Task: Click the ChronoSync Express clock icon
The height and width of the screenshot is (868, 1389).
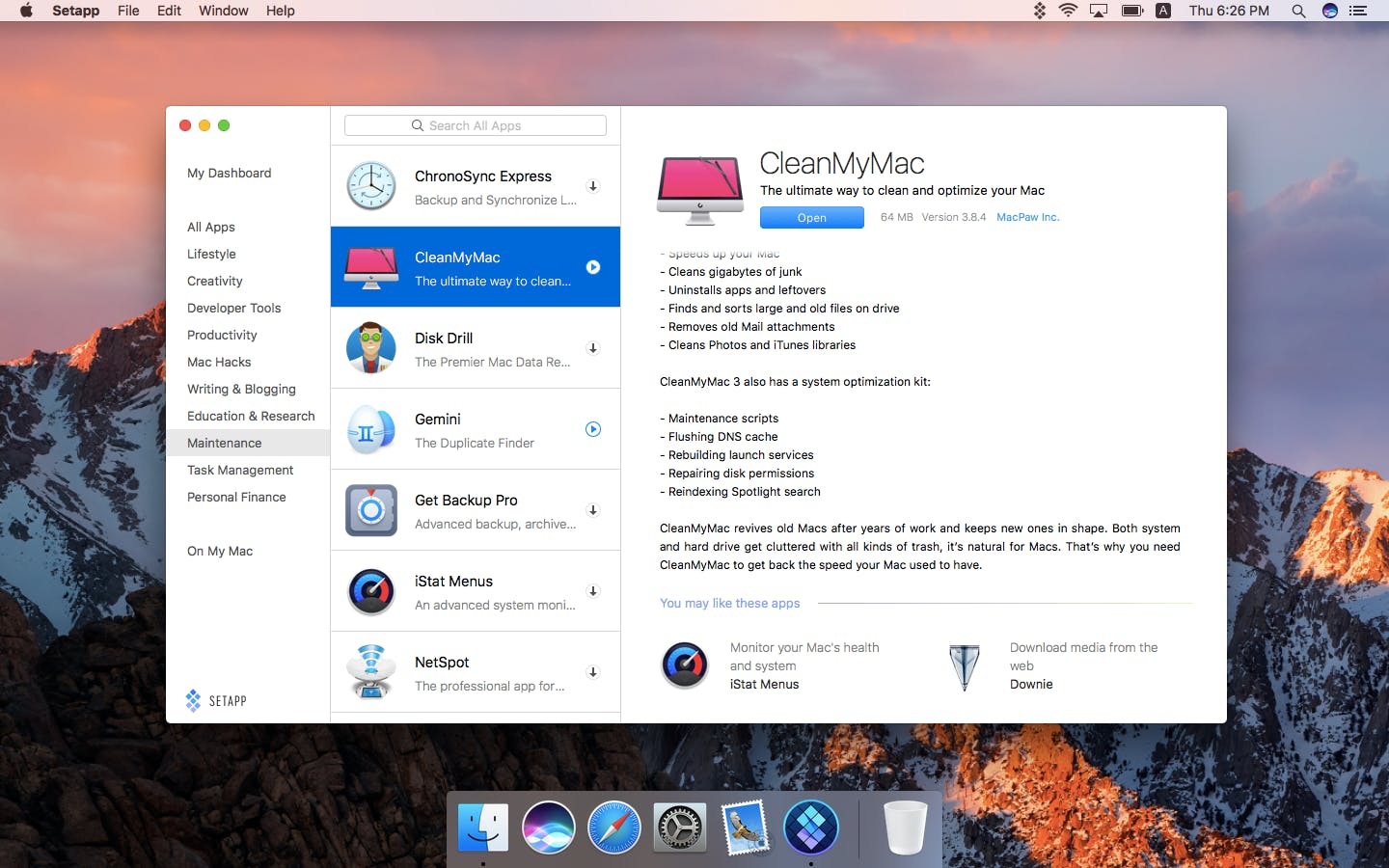Action: (371, 186)
